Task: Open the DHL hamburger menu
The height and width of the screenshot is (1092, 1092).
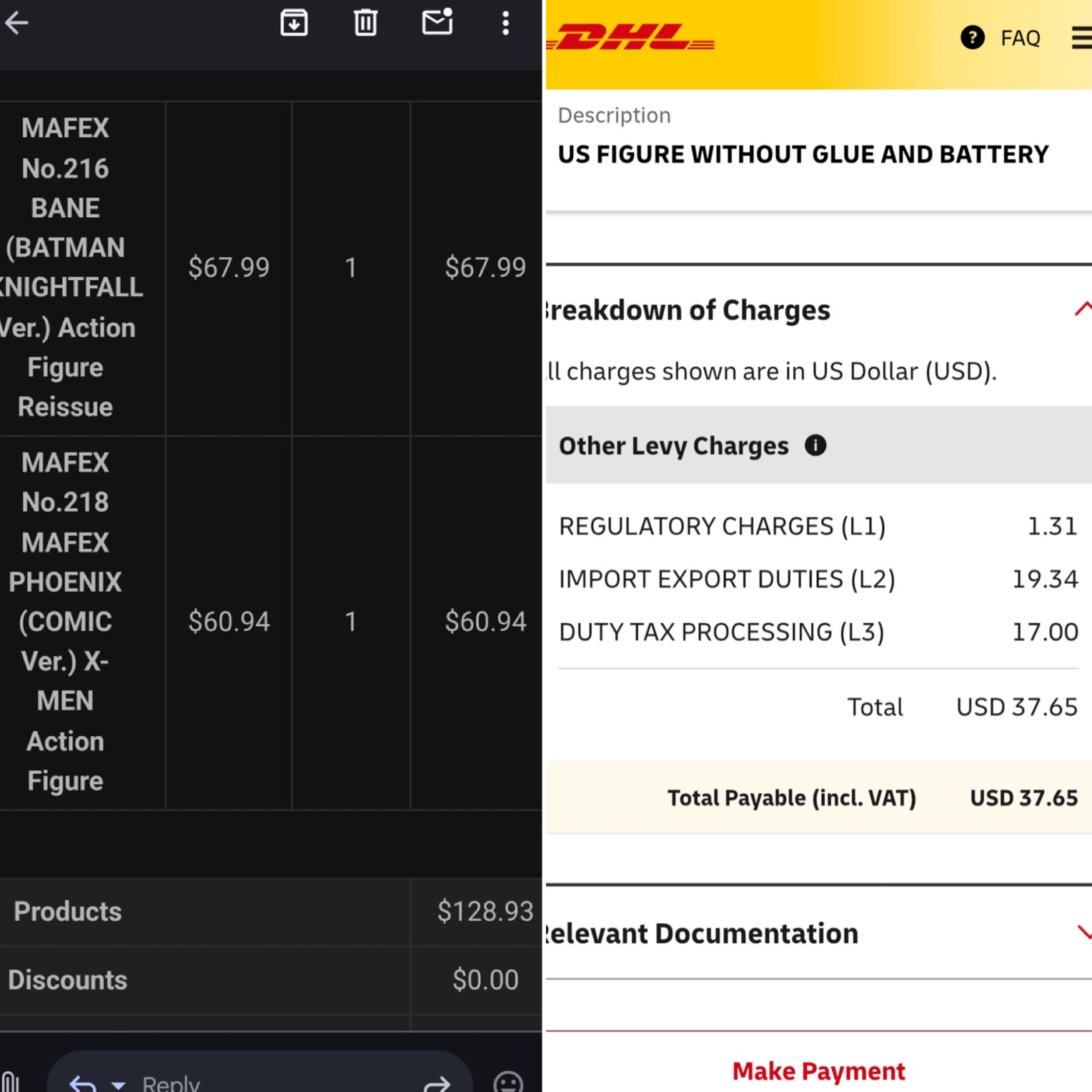Action: coord(1082,37)
